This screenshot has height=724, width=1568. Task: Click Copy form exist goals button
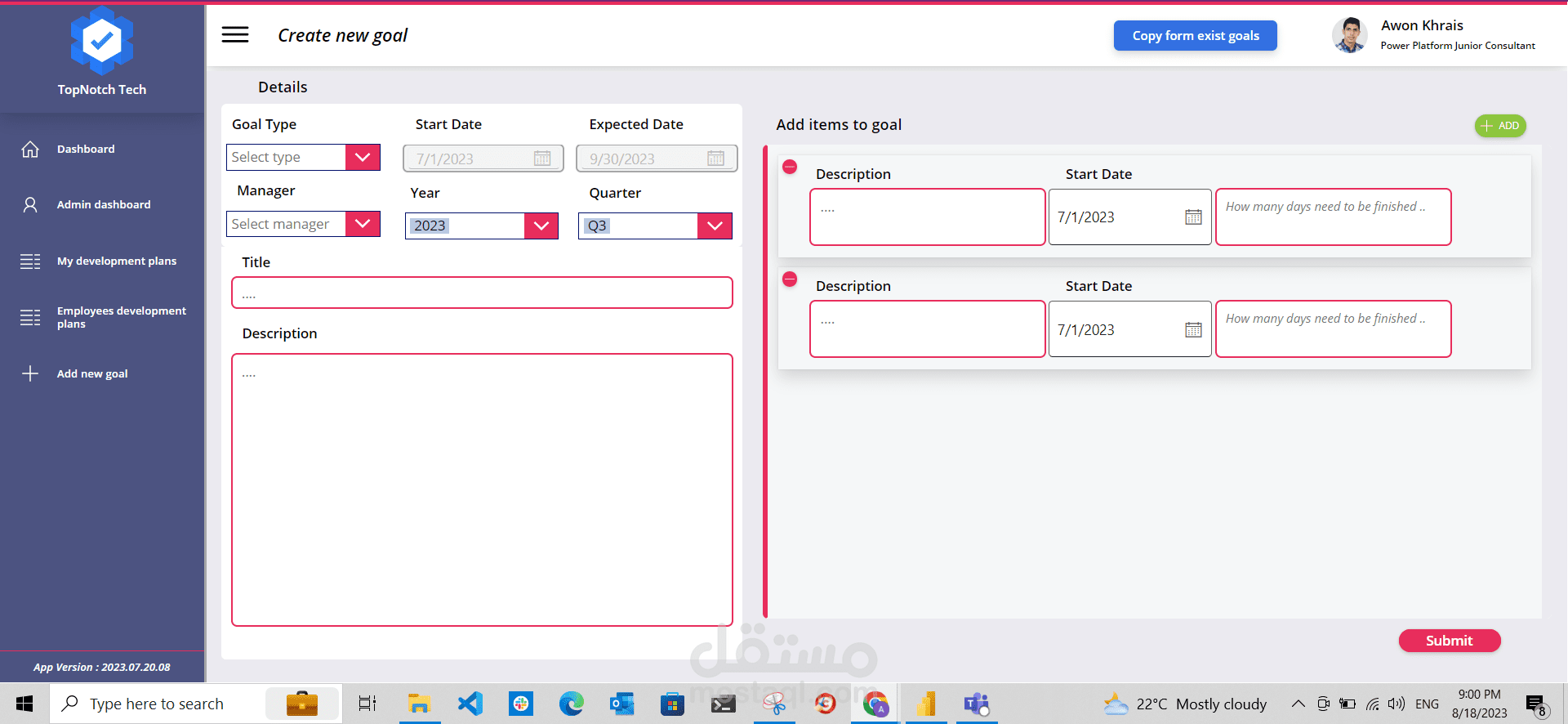pos(1196,35)
